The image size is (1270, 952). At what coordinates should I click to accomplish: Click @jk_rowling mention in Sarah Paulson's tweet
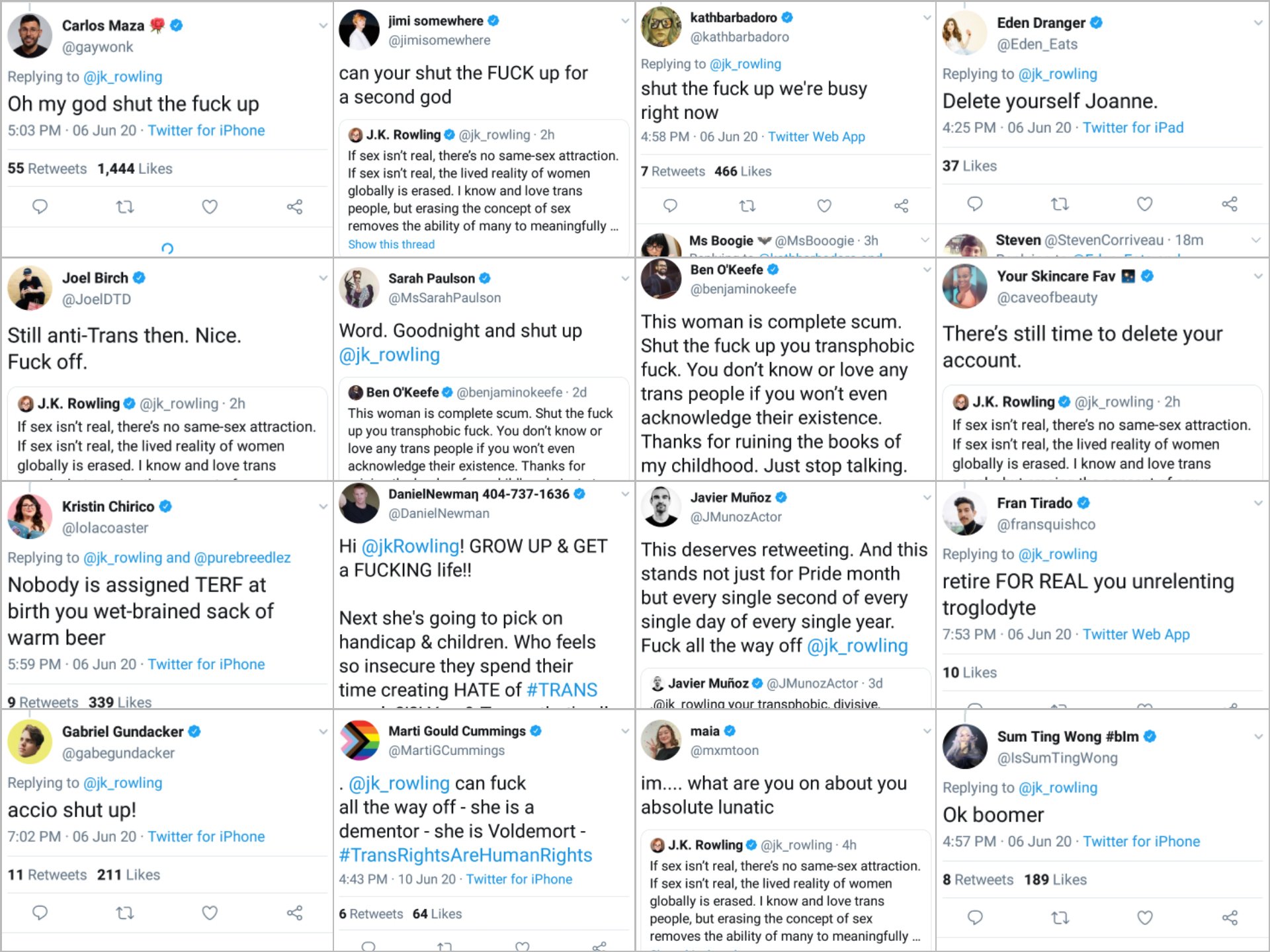tap(390, 355)
